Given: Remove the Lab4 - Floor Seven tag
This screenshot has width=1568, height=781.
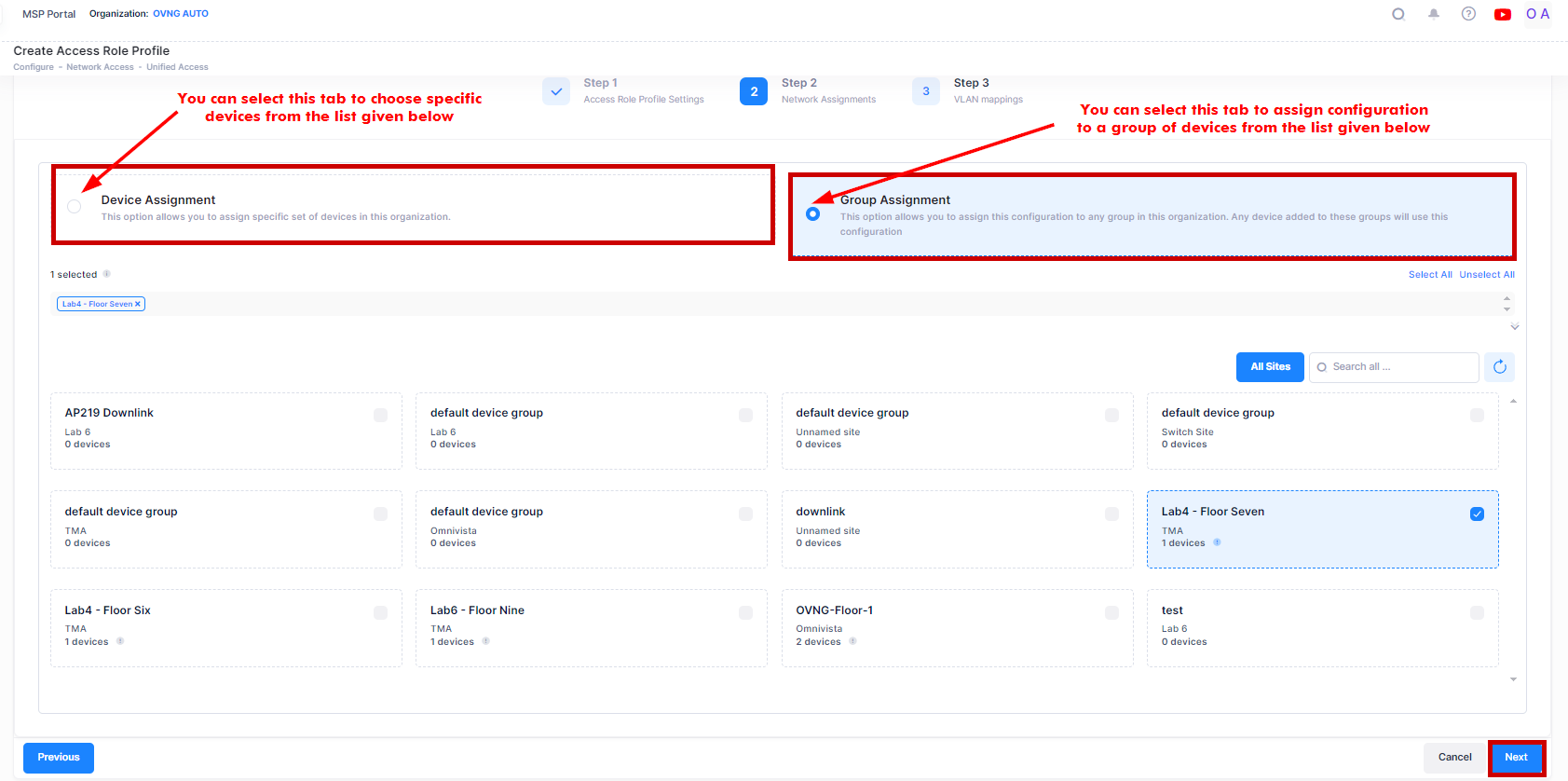Looking at the screenshot, I should click(138, 304).
